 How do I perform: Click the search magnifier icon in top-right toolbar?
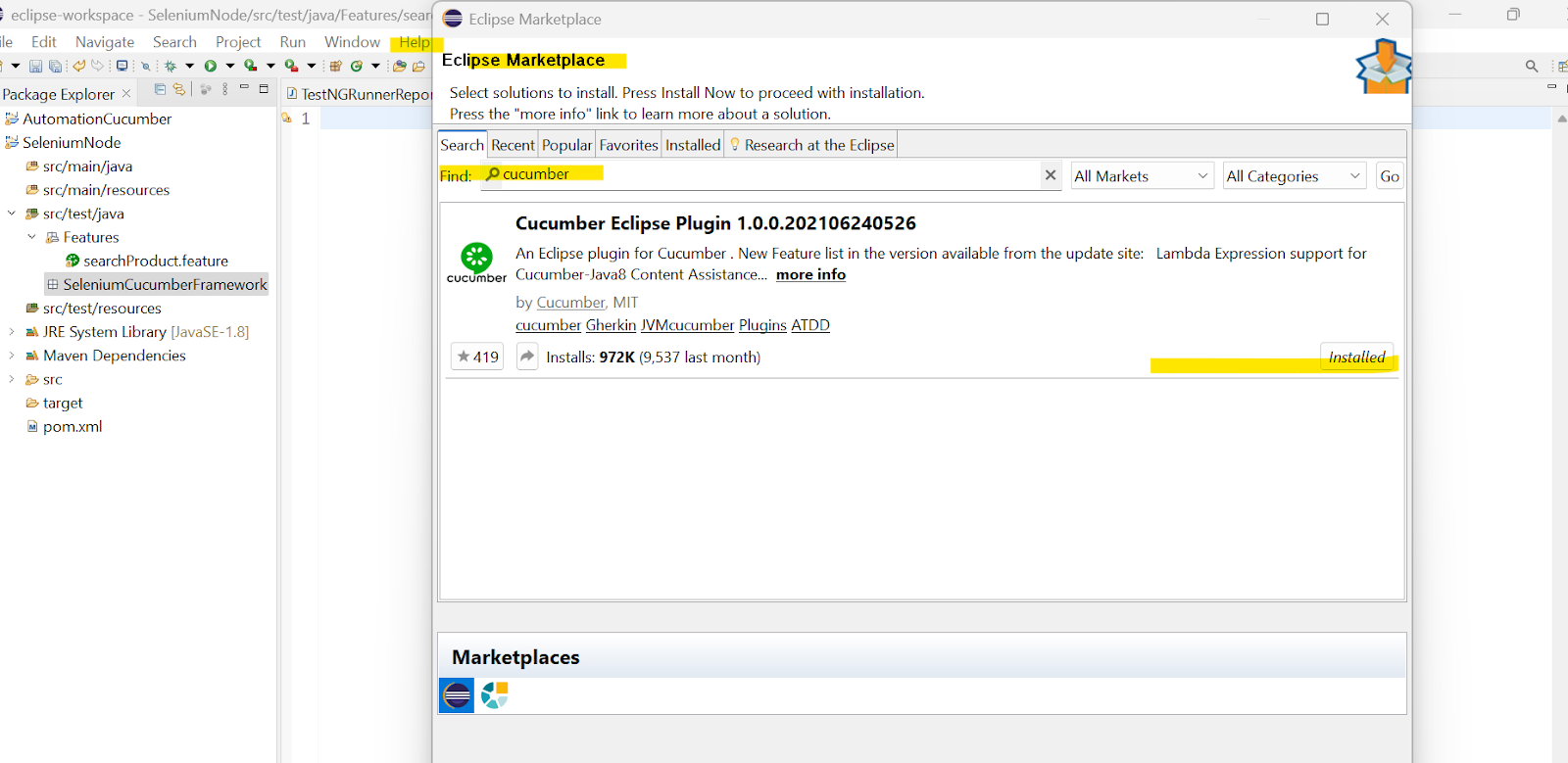pyautogui.click(x=1532, y=67)
